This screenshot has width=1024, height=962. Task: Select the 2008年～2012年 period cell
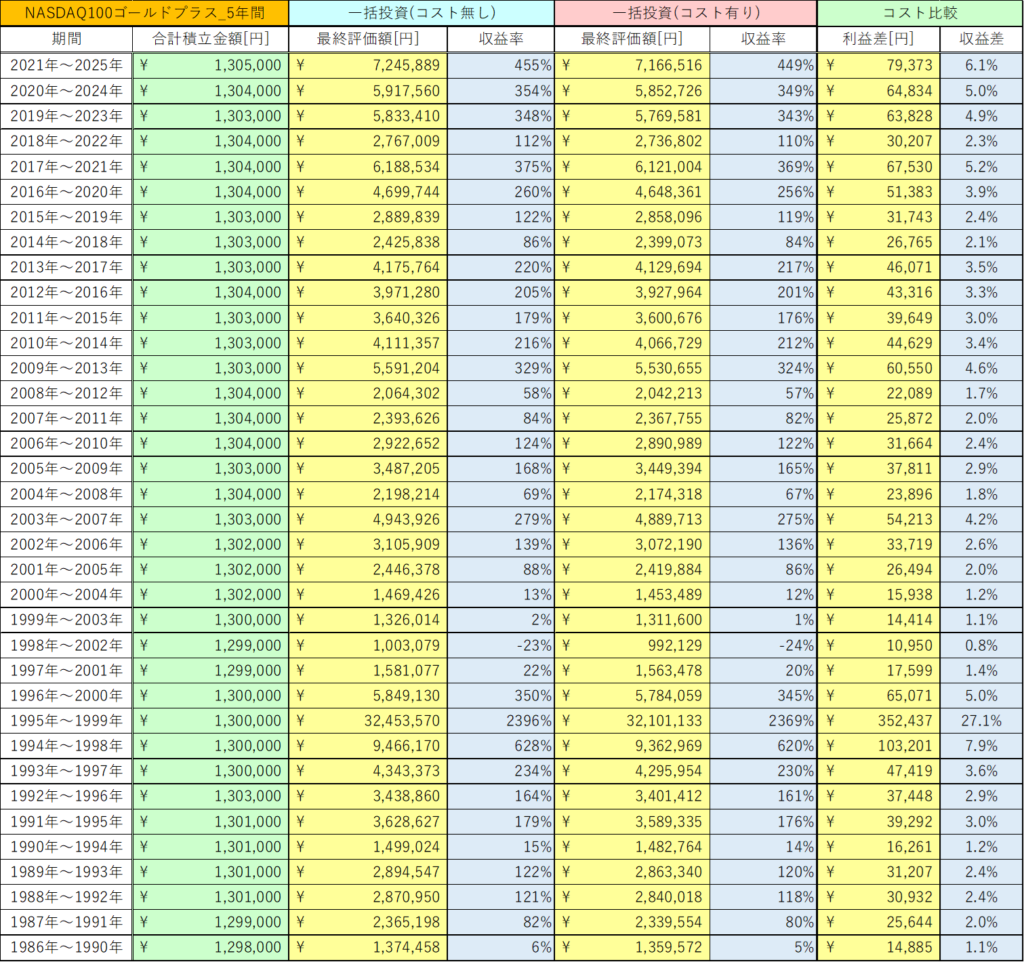coord(66,393)
